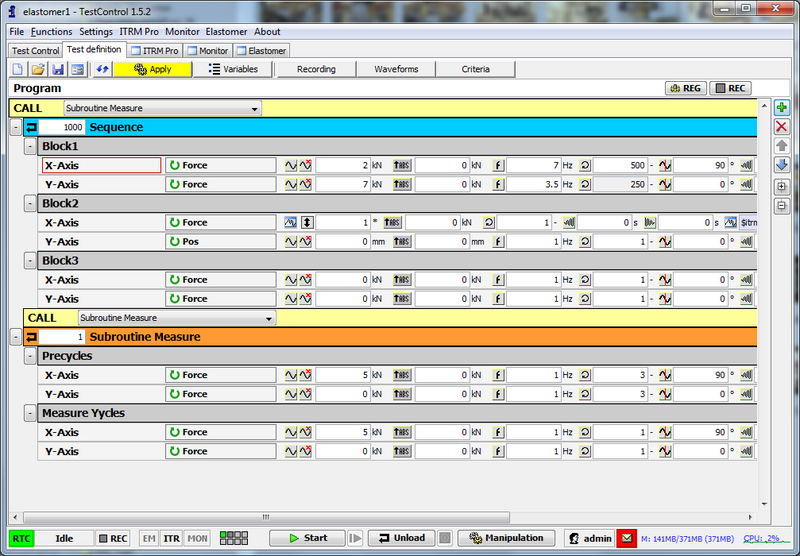Viewport: 800px width, 556px height.
Task: Click the grid of squares status bar icon
Action: point(234,538)
